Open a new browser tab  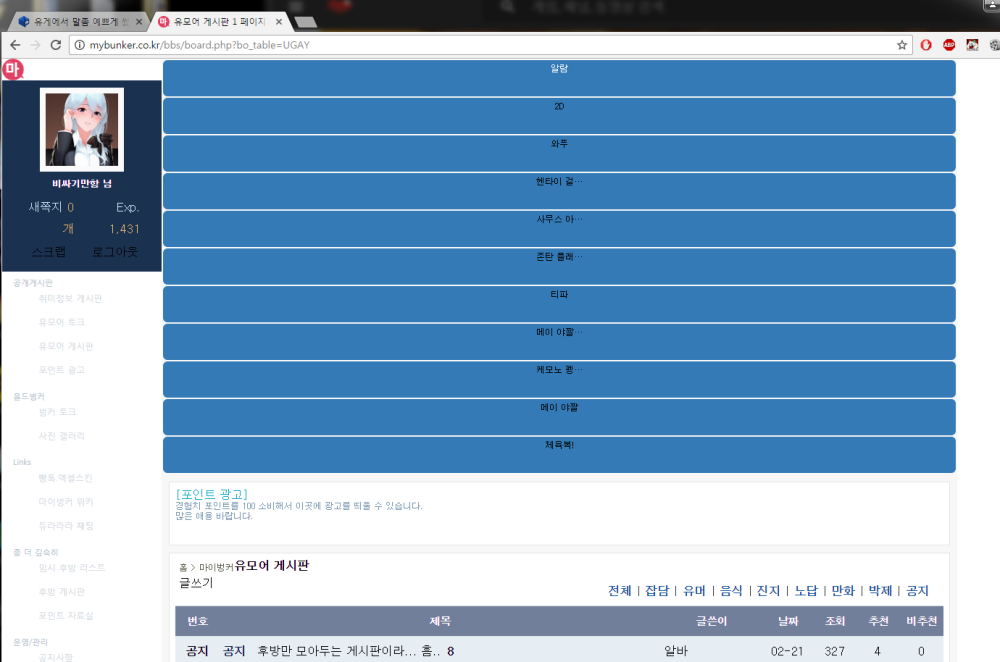click(306, 22)
